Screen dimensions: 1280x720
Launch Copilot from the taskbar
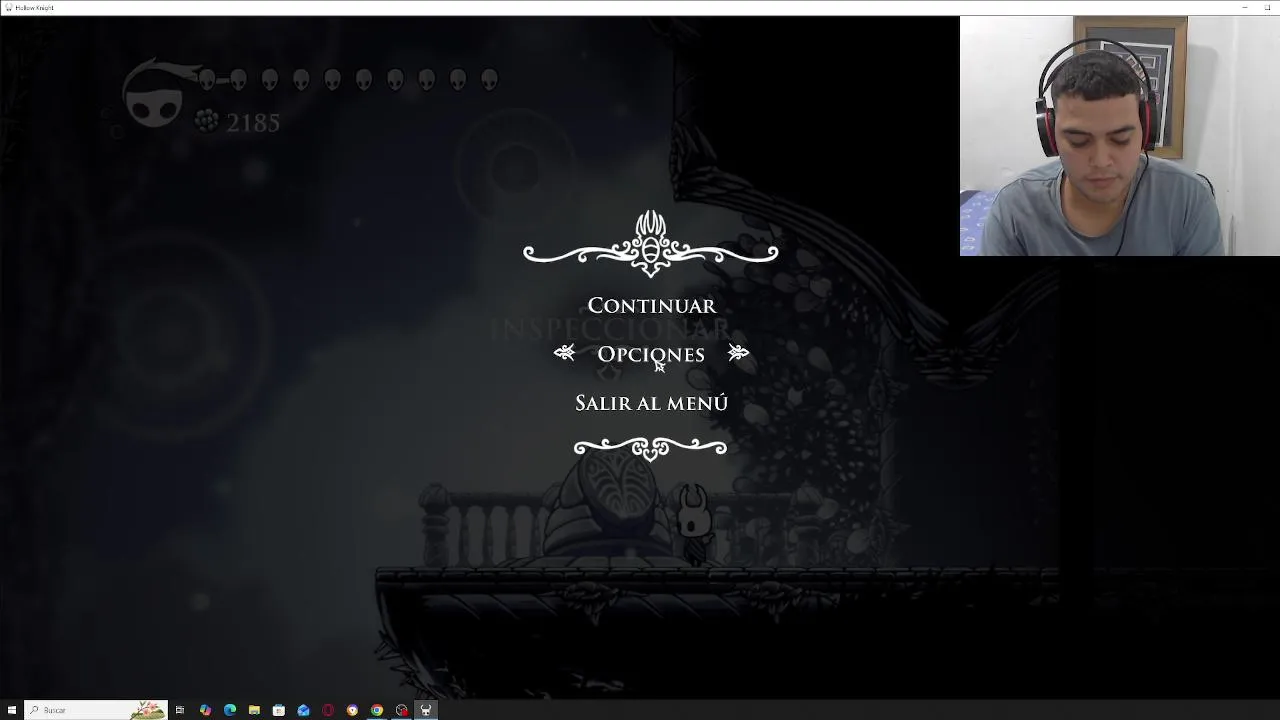point(205,710)
